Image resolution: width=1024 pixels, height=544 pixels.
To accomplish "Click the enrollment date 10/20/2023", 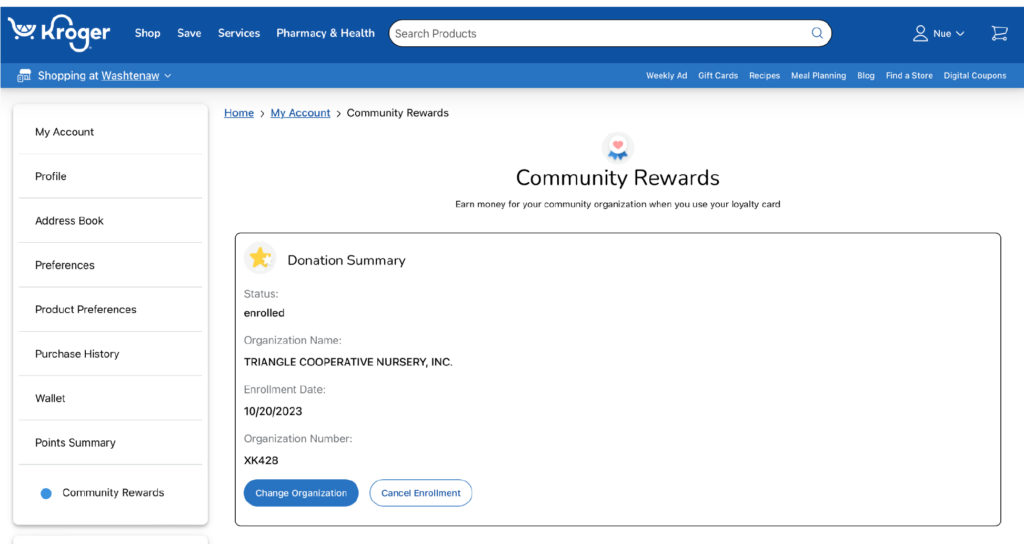I will click(x=273, y=411).
